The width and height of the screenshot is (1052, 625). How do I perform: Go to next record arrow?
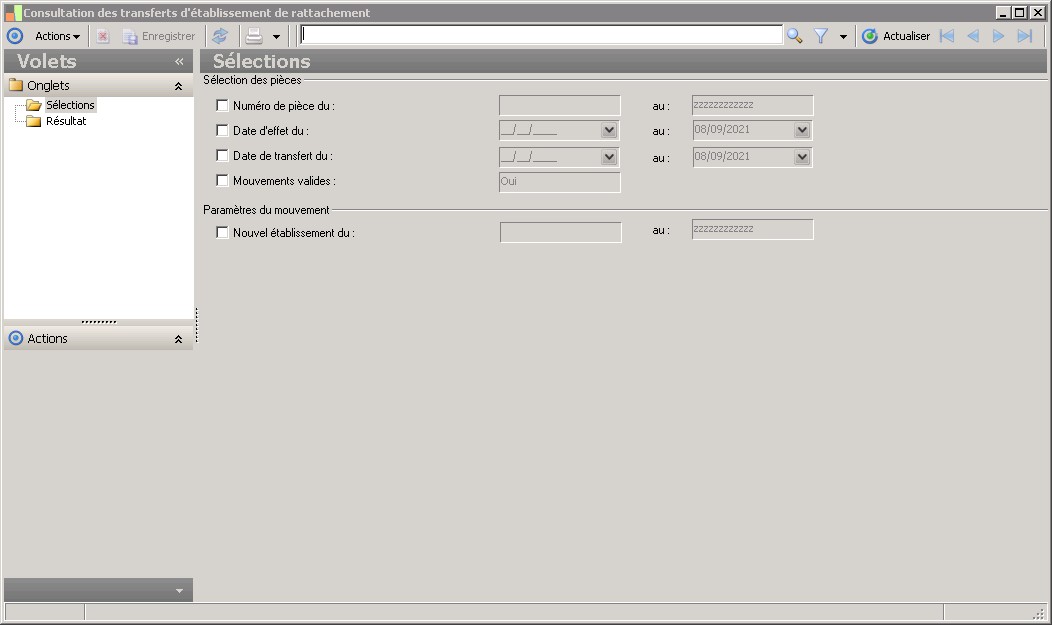[998, 36]
